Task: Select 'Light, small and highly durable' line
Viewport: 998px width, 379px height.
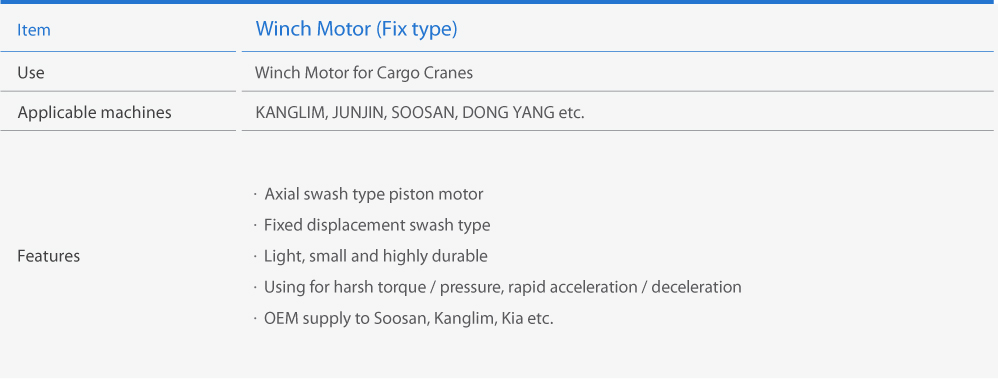Action: coord(376,256)
